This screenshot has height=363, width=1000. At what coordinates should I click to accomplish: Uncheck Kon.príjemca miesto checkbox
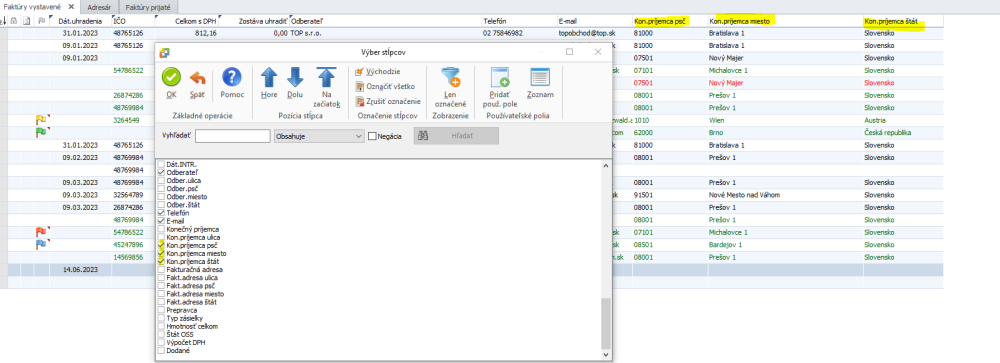[161, 253]
